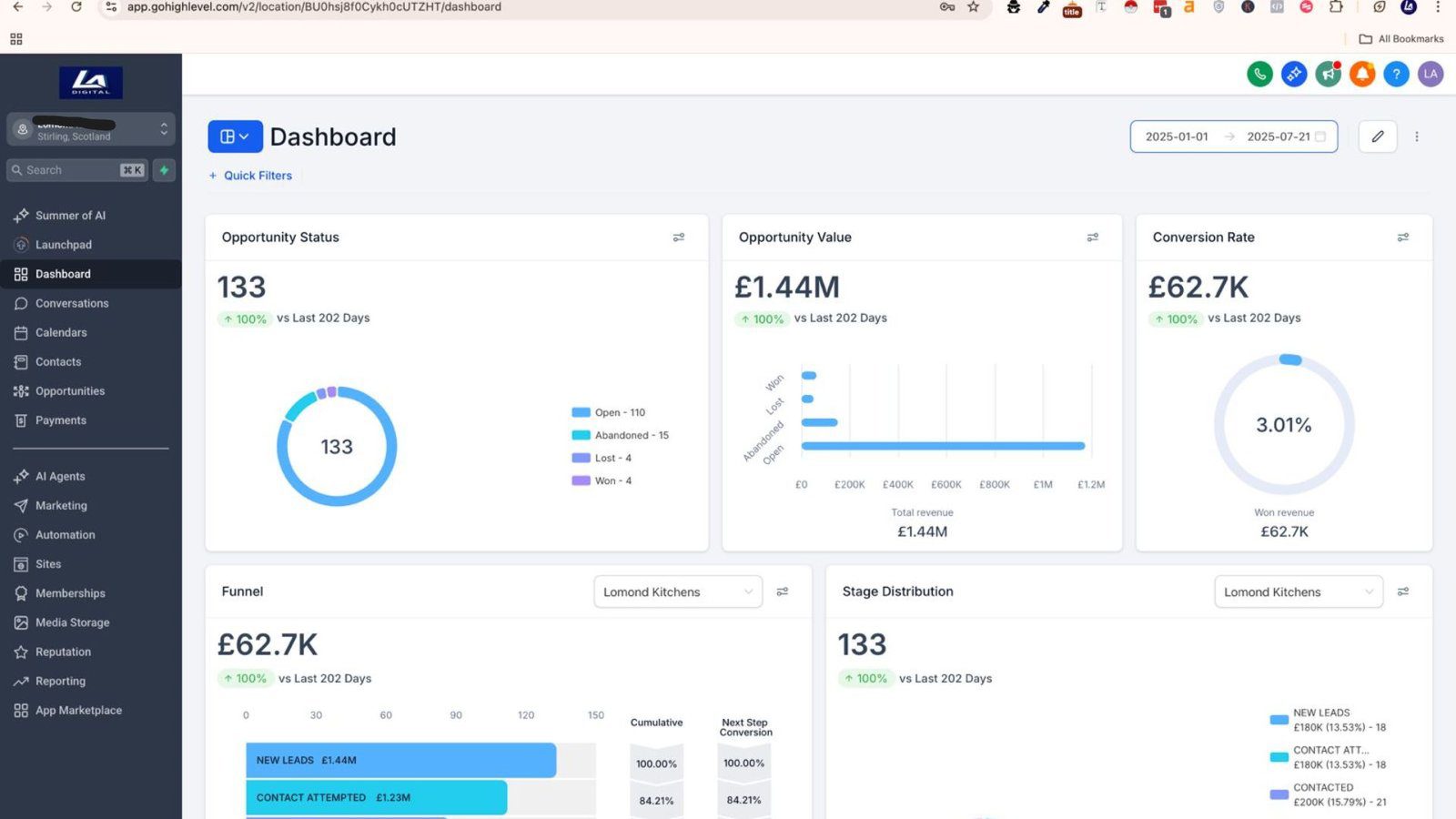
Task: Open Opportunity Value widget filter icon
Action: [x=1092, y=238]
